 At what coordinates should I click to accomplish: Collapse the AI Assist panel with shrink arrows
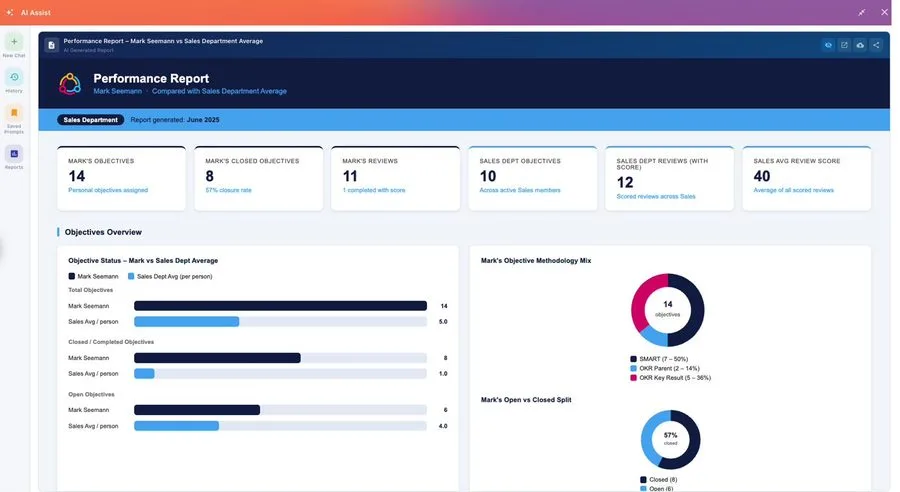[862, 12]
